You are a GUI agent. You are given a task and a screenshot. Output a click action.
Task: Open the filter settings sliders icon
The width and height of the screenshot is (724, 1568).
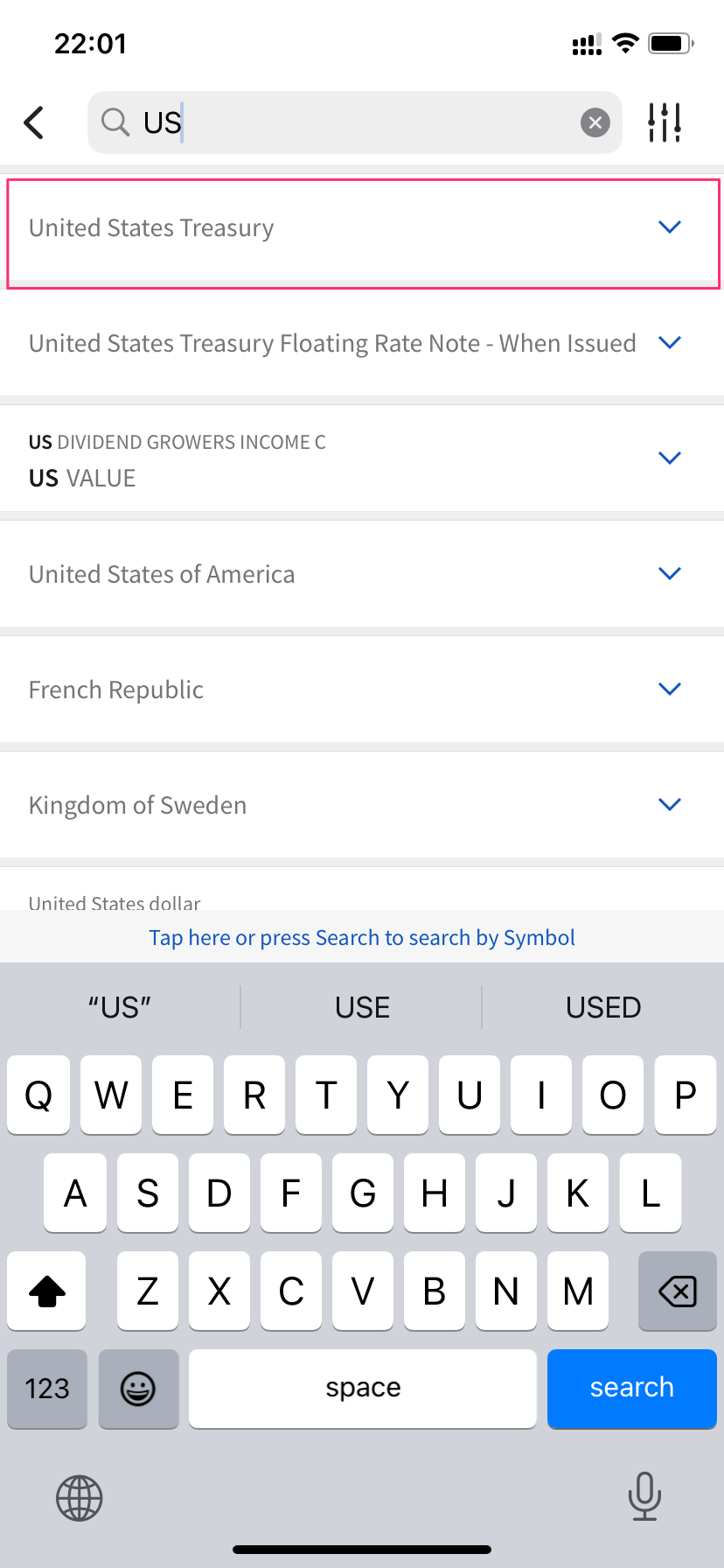[665, 122]
